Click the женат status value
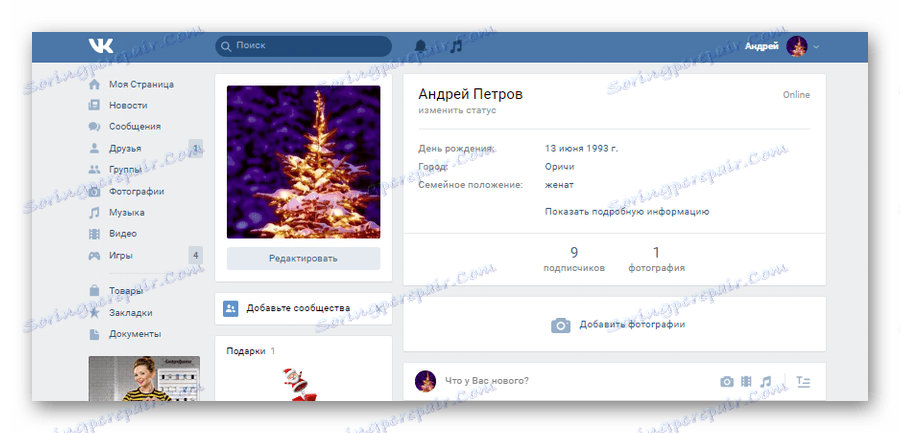 tap(559, 185)
